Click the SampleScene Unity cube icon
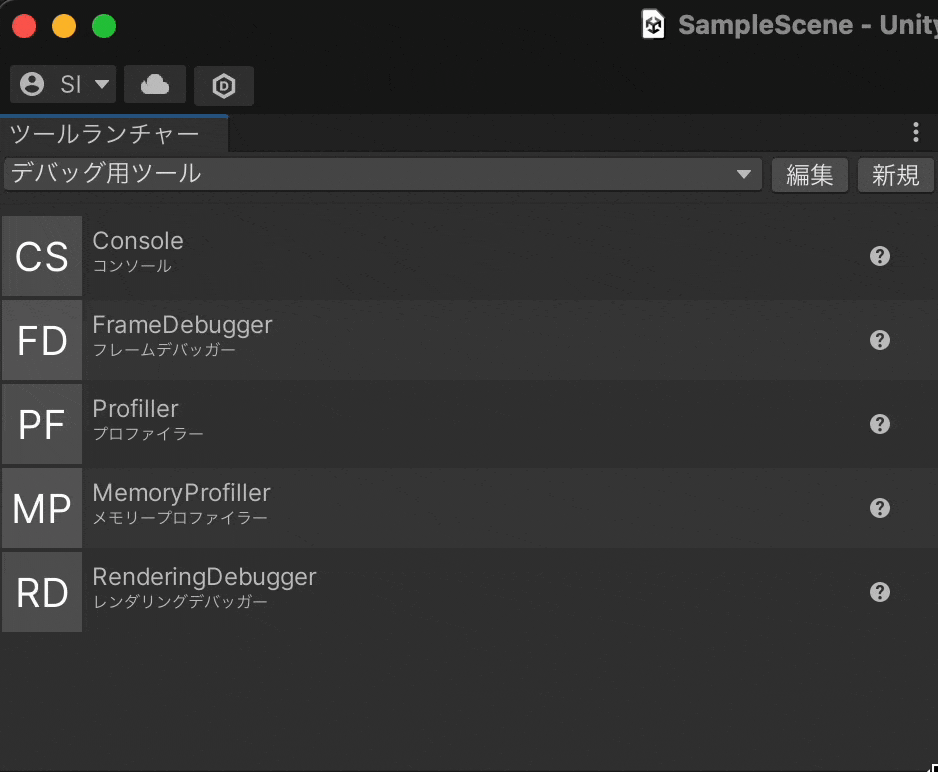Viewport: 938px width, 772px height. (x=652, y=25)
